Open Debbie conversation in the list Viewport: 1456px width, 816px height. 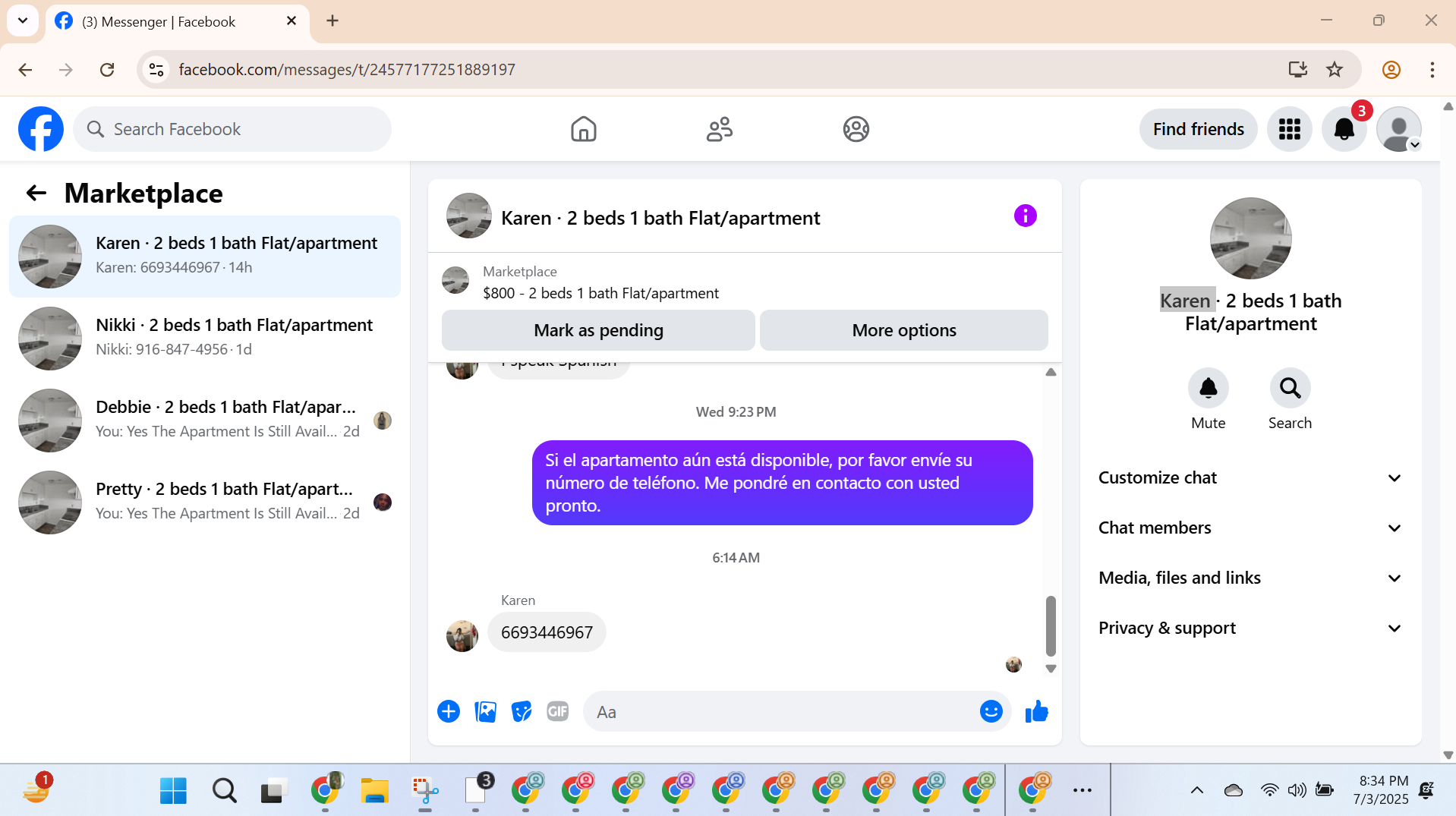tap(205, 421)
